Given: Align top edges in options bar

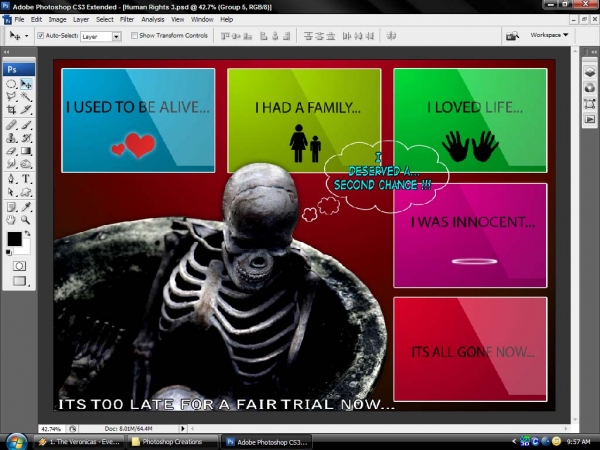Looking at the screenshot, I should (225, 36).
